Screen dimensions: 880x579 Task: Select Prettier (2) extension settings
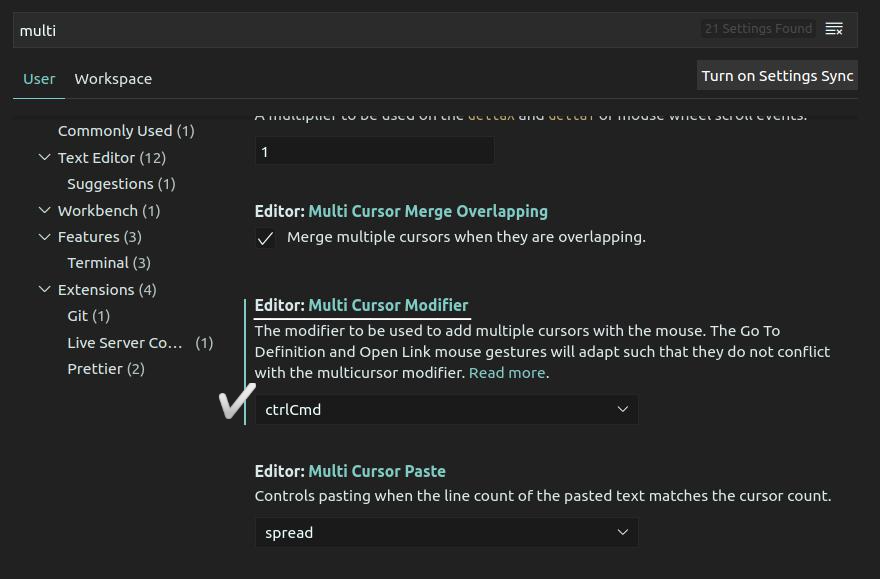coord(106,369)
